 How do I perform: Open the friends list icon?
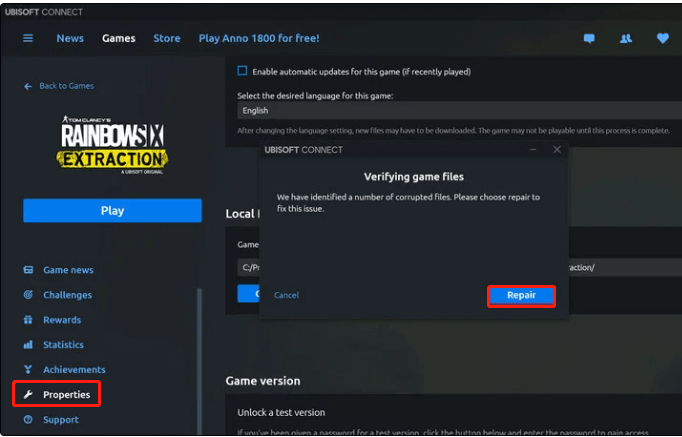point(626,39)
